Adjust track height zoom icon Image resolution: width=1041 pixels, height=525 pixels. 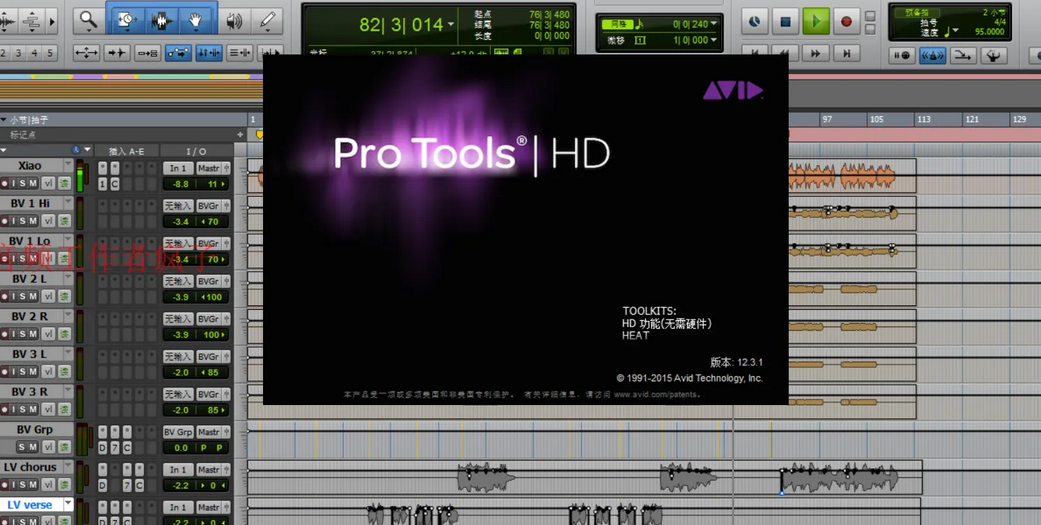[x=31, y=21]
